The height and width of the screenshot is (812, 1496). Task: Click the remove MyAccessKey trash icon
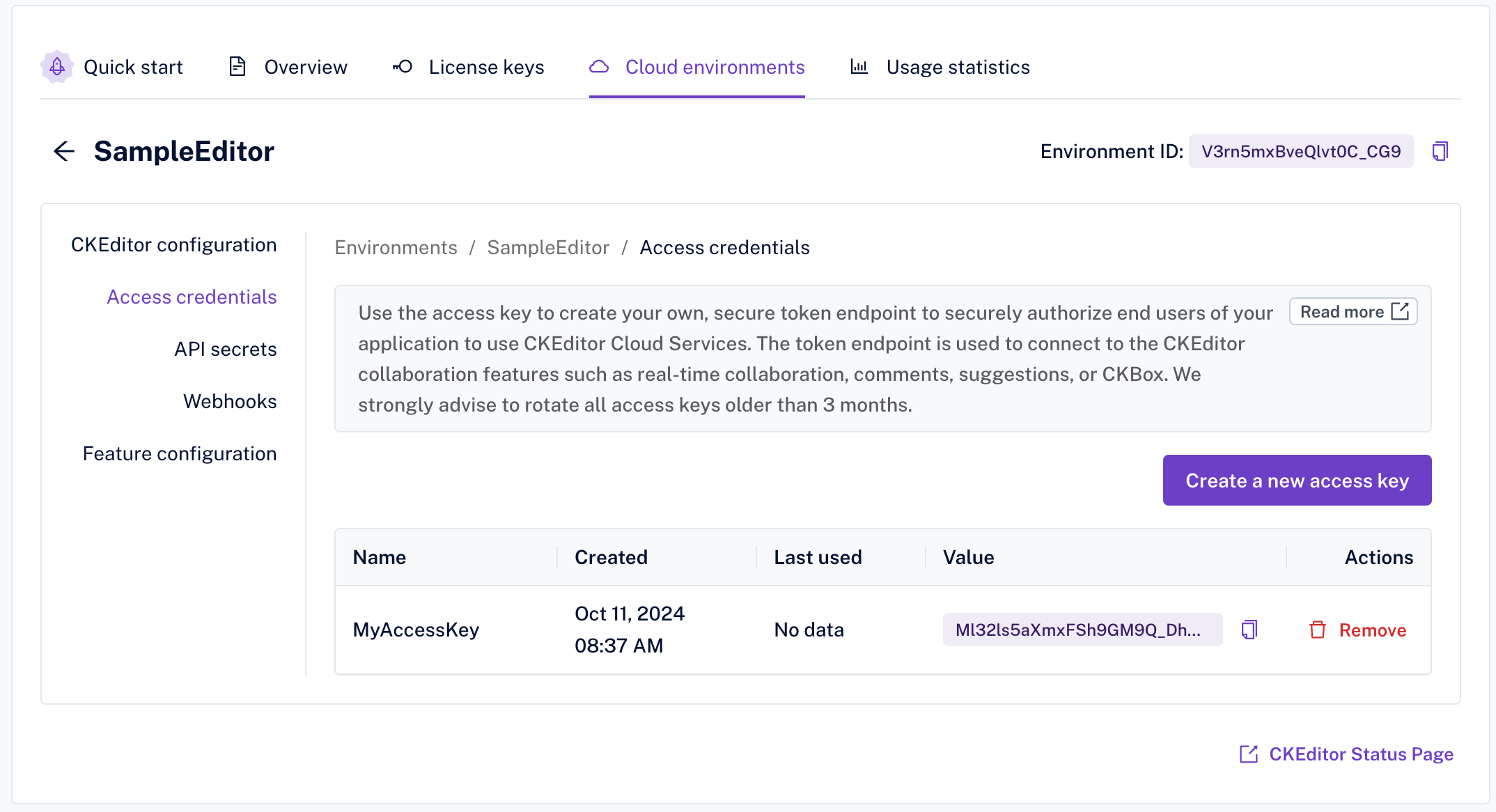[1316, 629]
